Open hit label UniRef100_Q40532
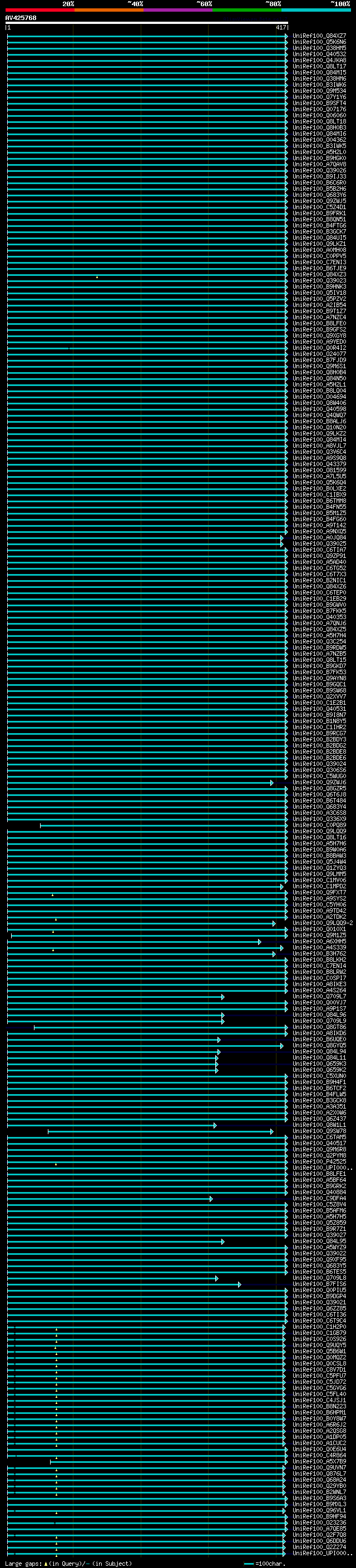This screenshot has width=356, height=1568. point(319,54)
